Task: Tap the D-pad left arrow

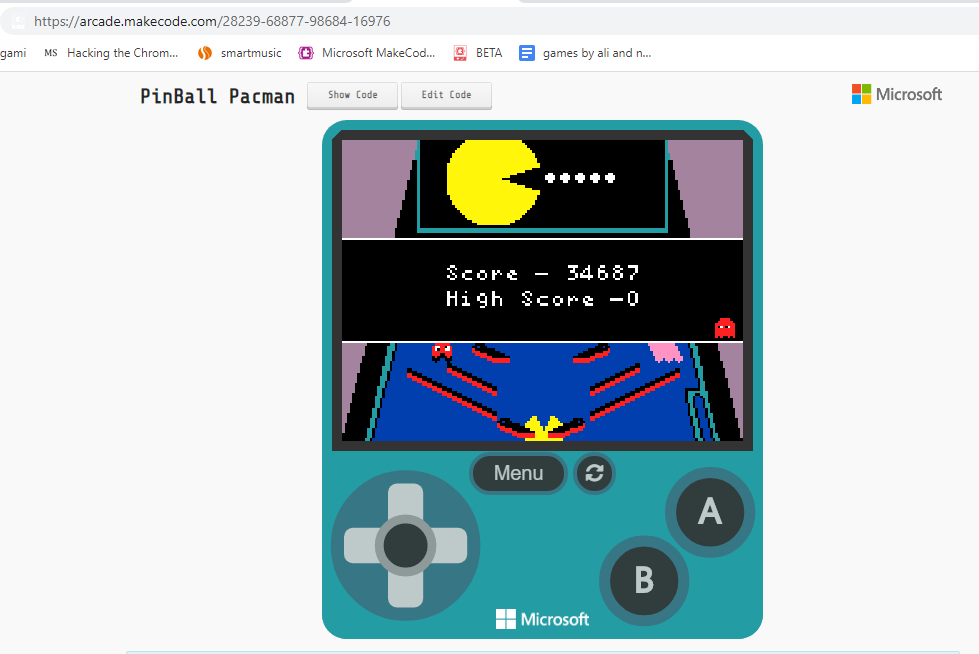Action: tap(360, 545)
